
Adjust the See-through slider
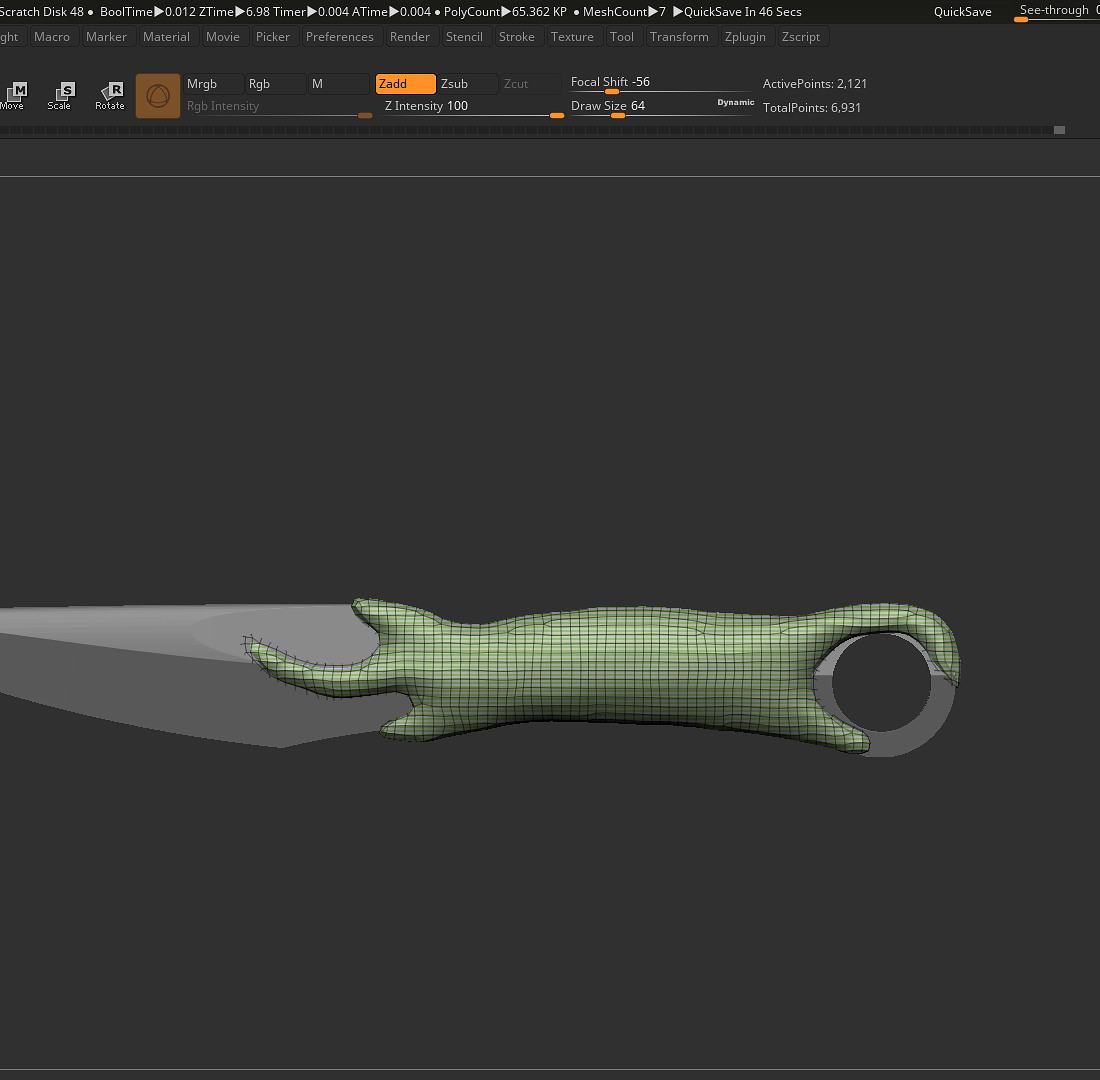tap(1057, 11)
